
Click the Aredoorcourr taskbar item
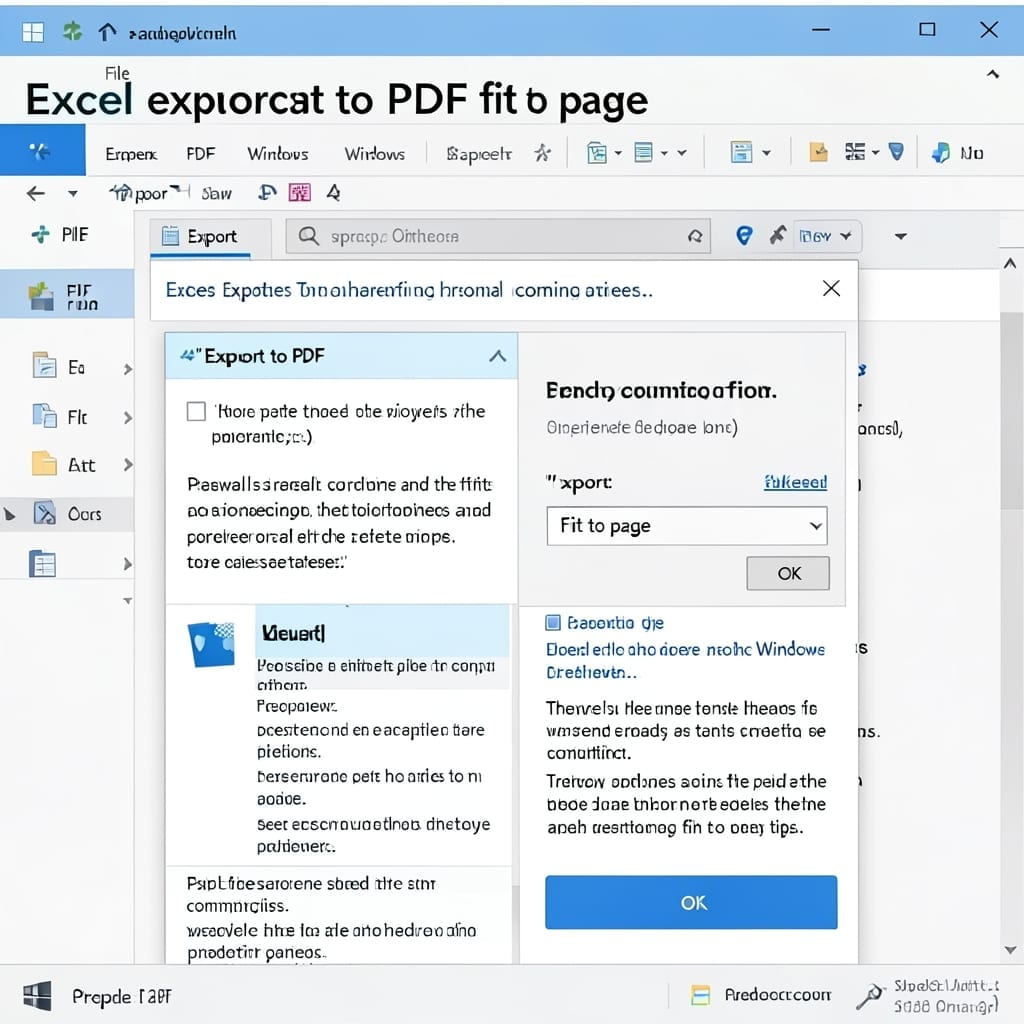[761, 995]
